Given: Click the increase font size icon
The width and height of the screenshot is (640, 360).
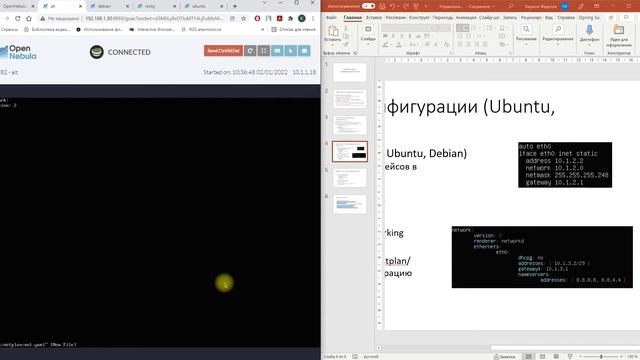Looking at the screenshot, I should click(x=427, y=44).
